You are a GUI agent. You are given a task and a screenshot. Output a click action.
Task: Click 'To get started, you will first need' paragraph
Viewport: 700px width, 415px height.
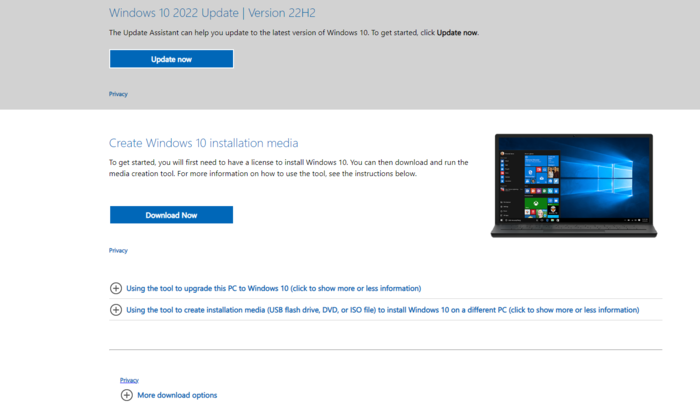click(288, 168)
